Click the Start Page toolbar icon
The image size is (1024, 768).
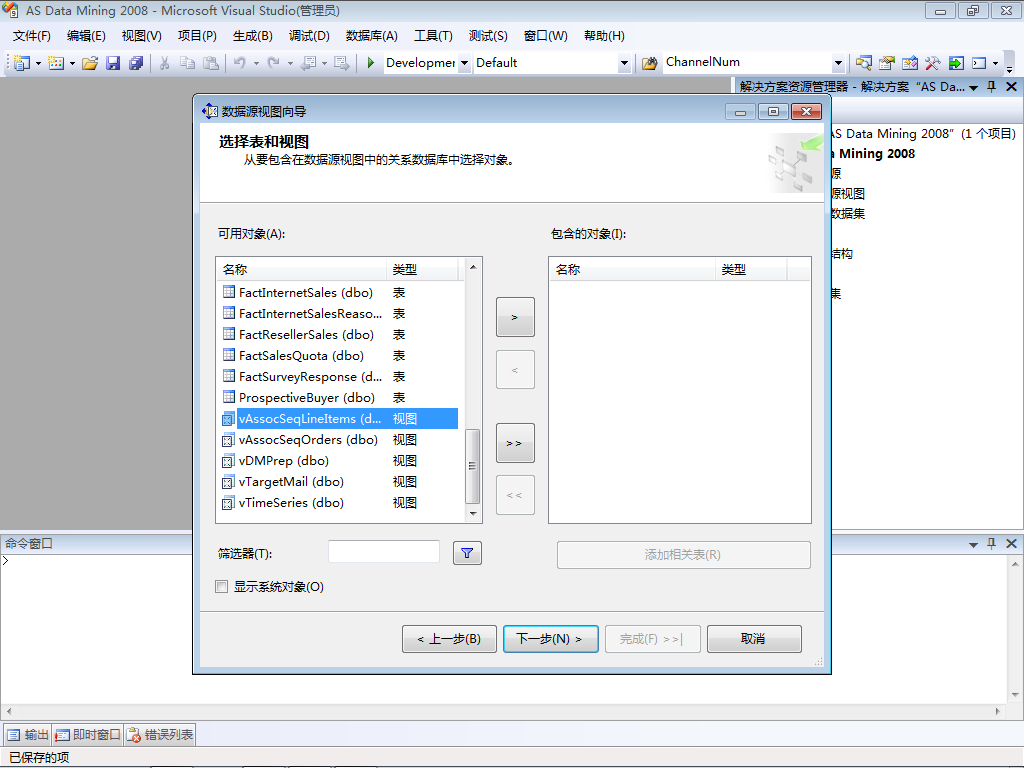tap(956, 63)
